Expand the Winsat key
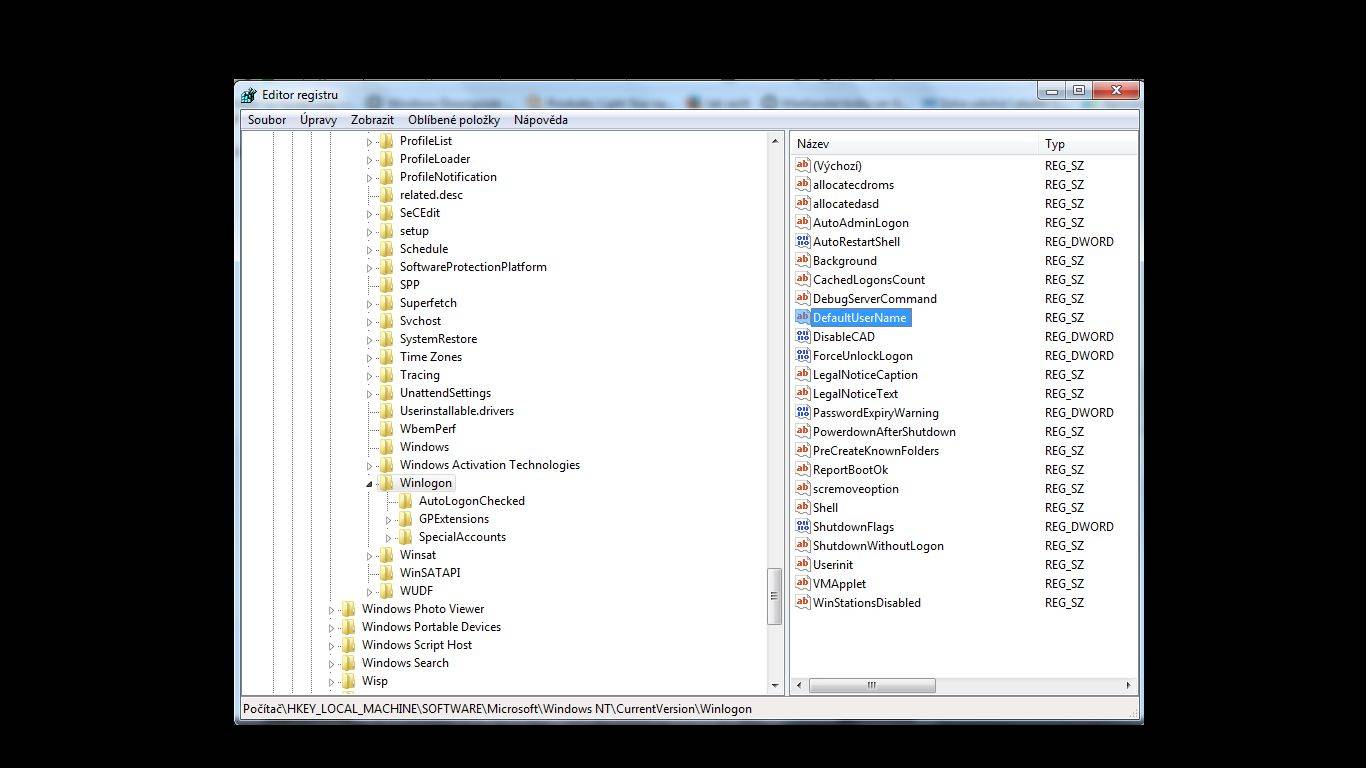The height and width of the screenshot is (768, 1366). (369, 556)
